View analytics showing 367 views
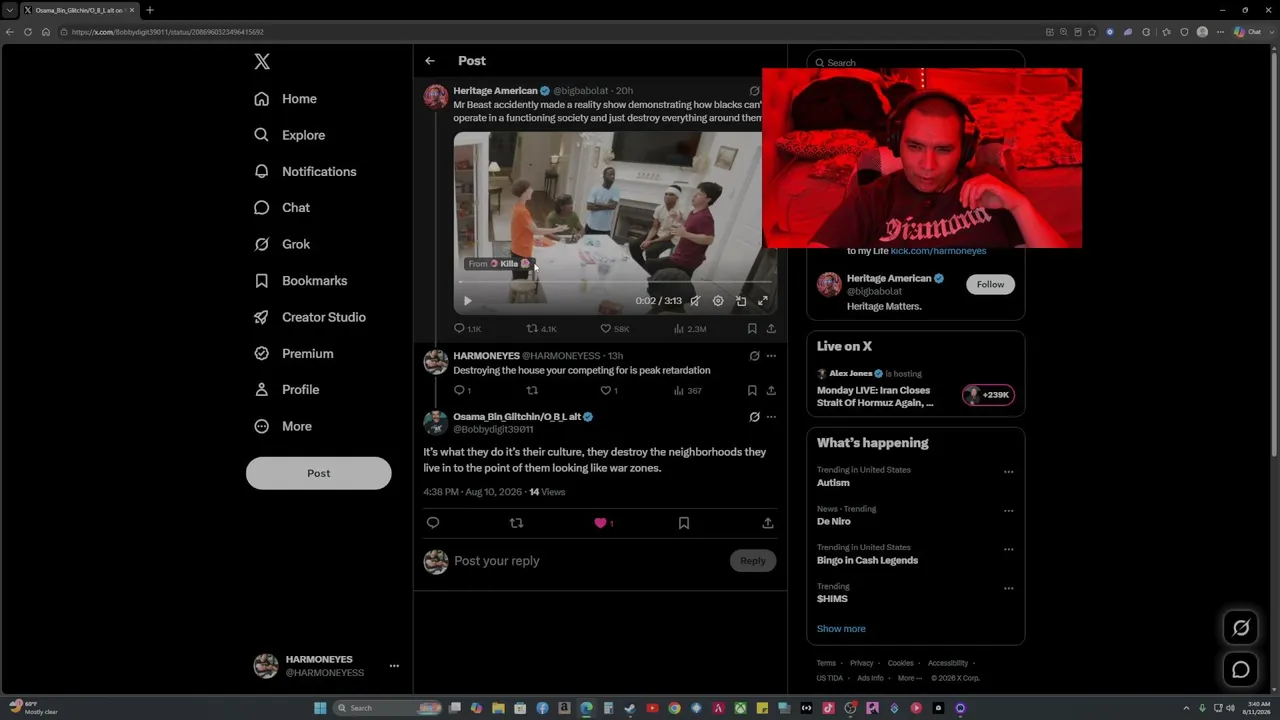The image size is (1280, 720). click(x=679, y=390)
